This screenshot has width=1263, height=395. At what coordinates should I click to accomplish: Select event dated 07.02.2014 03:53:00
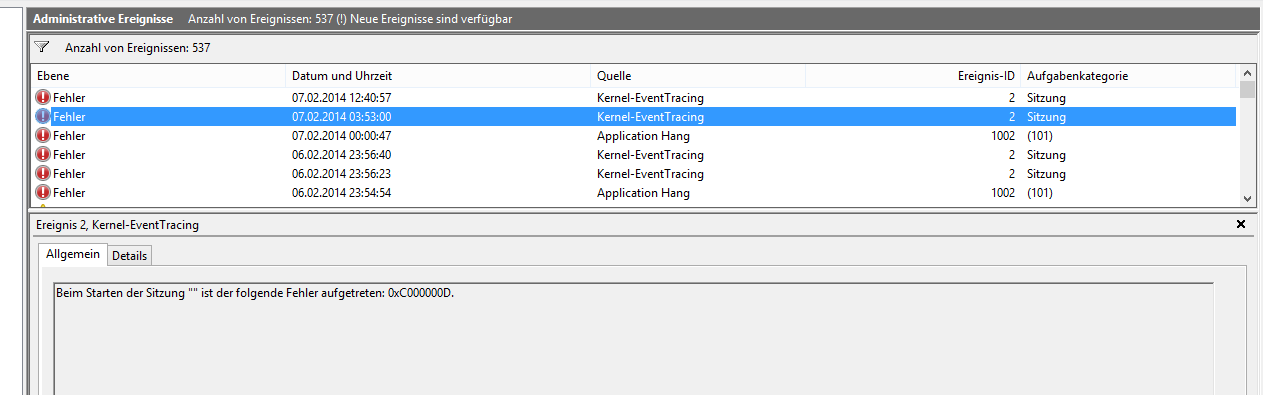tap(634, 116)
